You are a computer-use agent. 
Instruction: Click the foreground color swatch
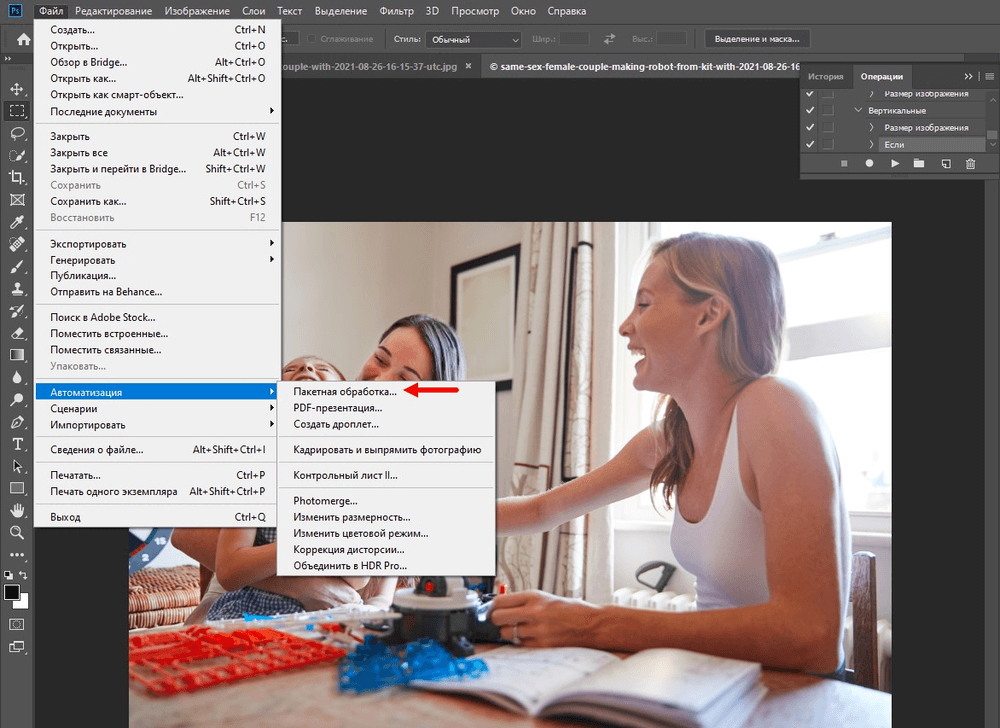(11, 592)
